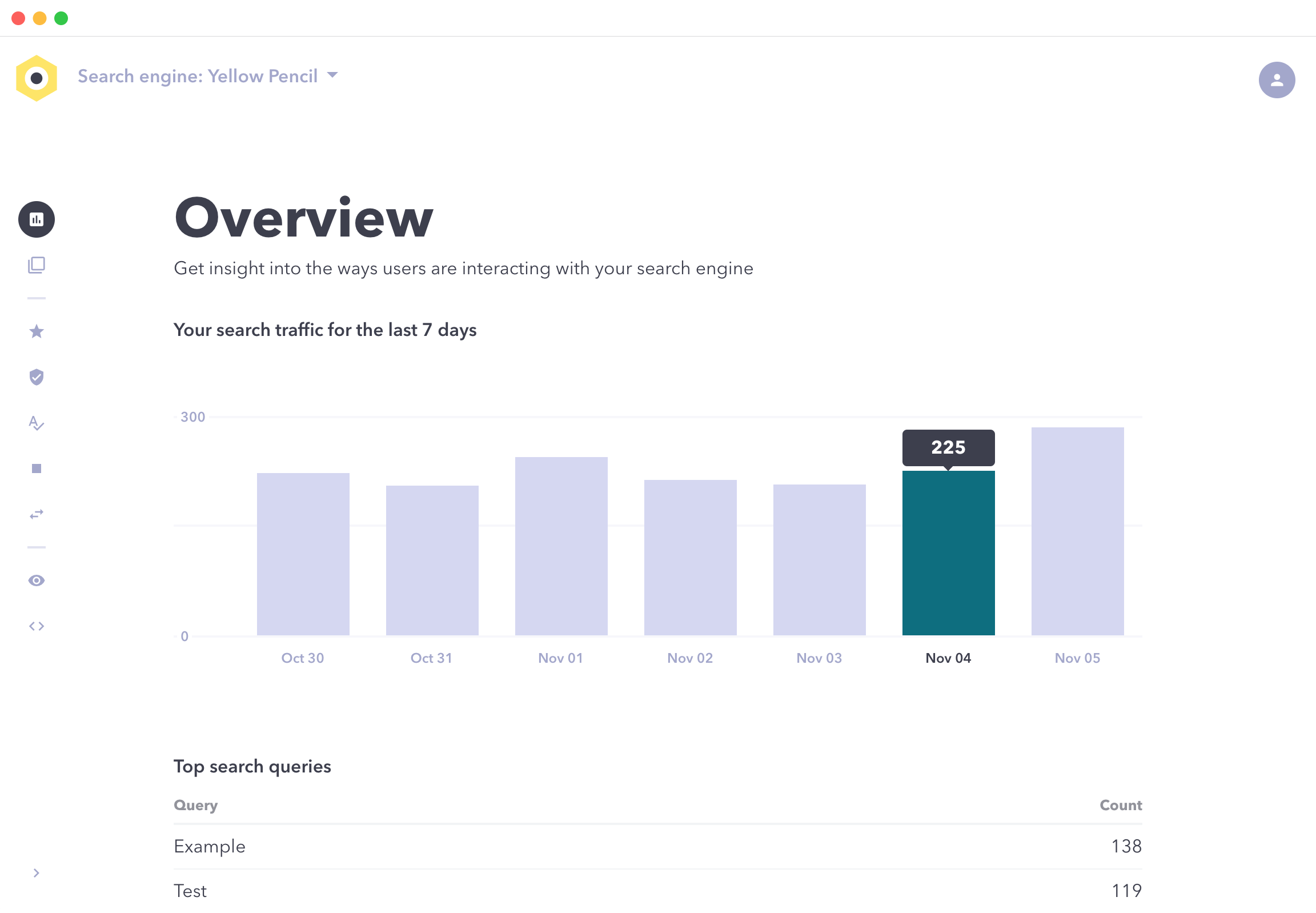Click the Nov 05 bar in the chart

(1077, 532)
